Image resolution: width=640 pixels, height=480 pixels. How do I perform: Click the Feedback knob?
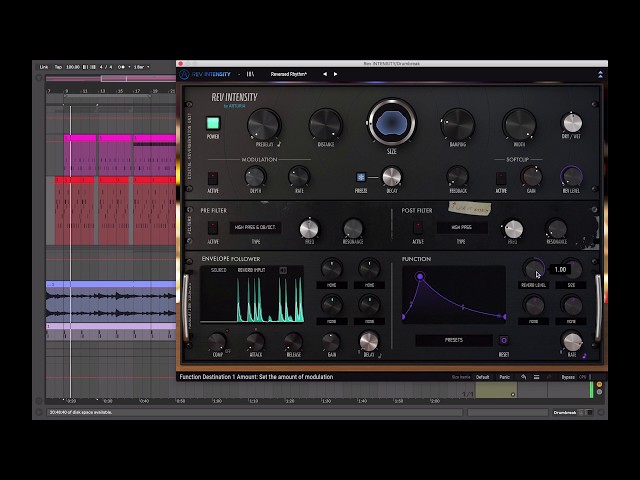tap(458, 177)
